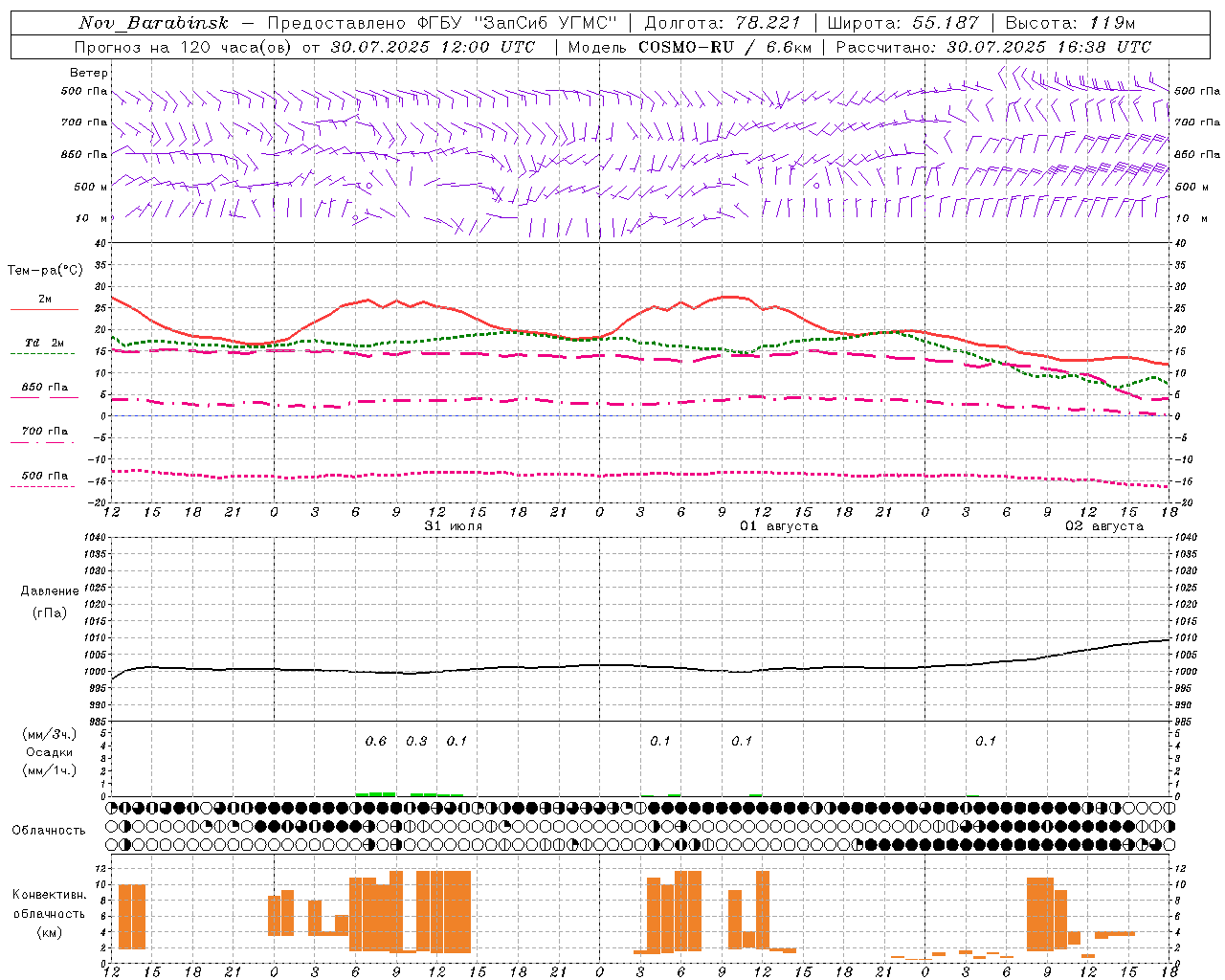Click the green precipitation bar below 0.6
1225x980 pixels.
coord(376,793)
